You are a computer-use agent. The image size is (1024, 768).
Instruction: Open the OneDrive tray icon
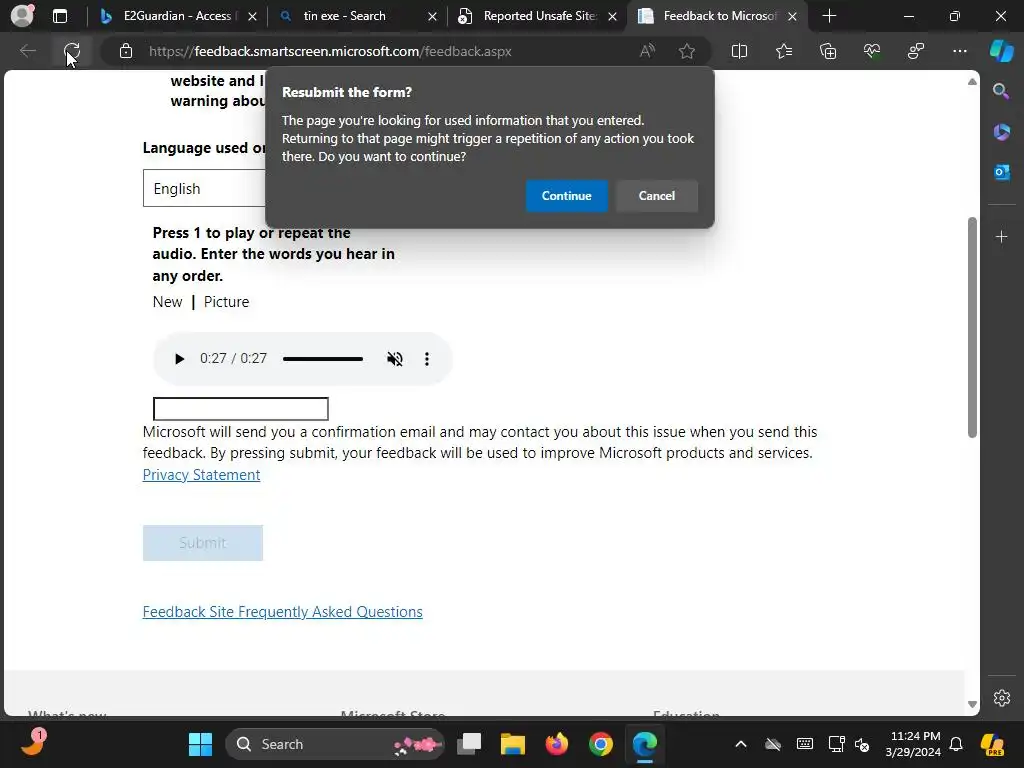click(x=773, y=744)
